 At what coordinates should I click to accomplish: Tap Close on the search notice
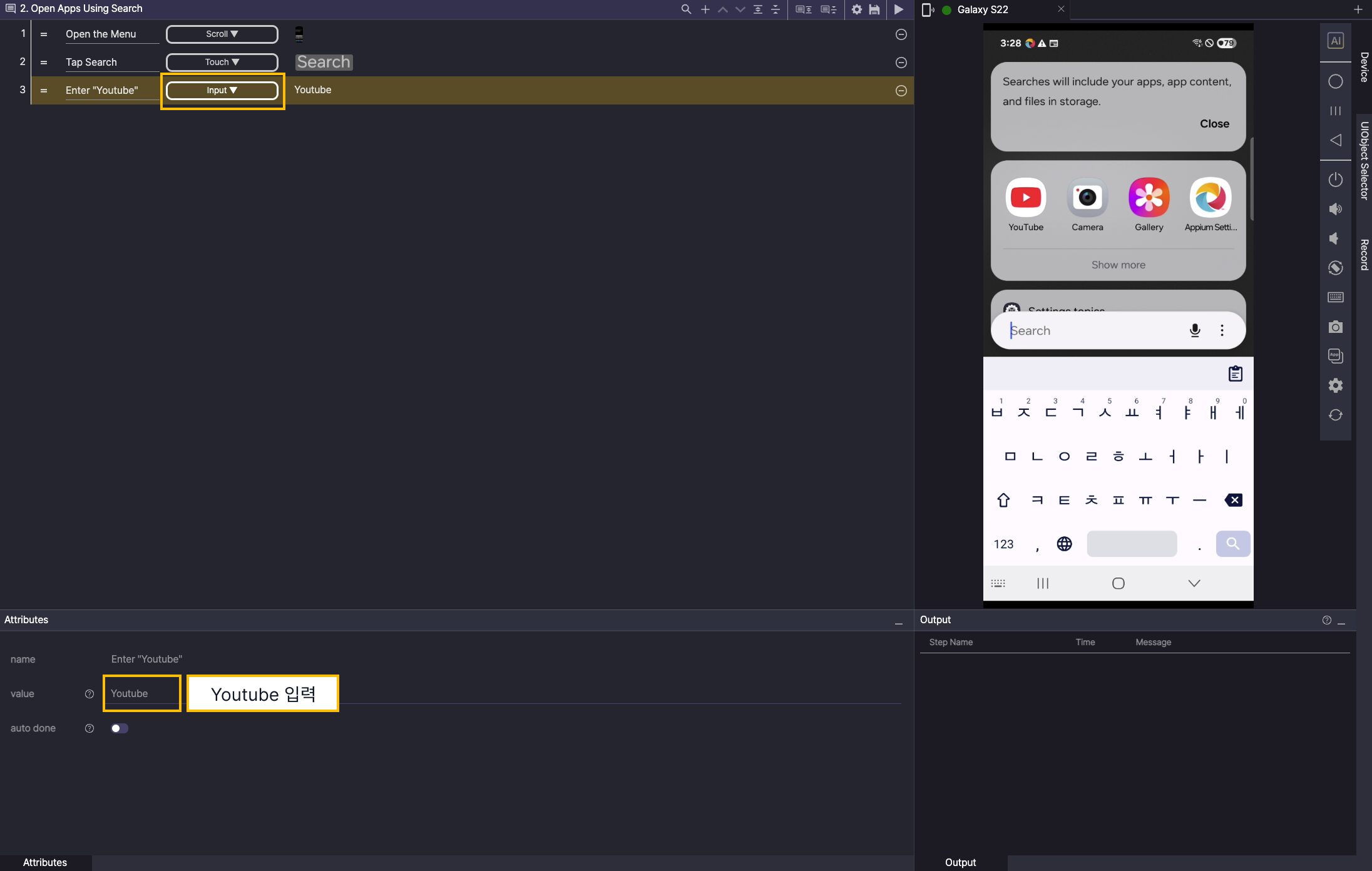(1214, 124)
